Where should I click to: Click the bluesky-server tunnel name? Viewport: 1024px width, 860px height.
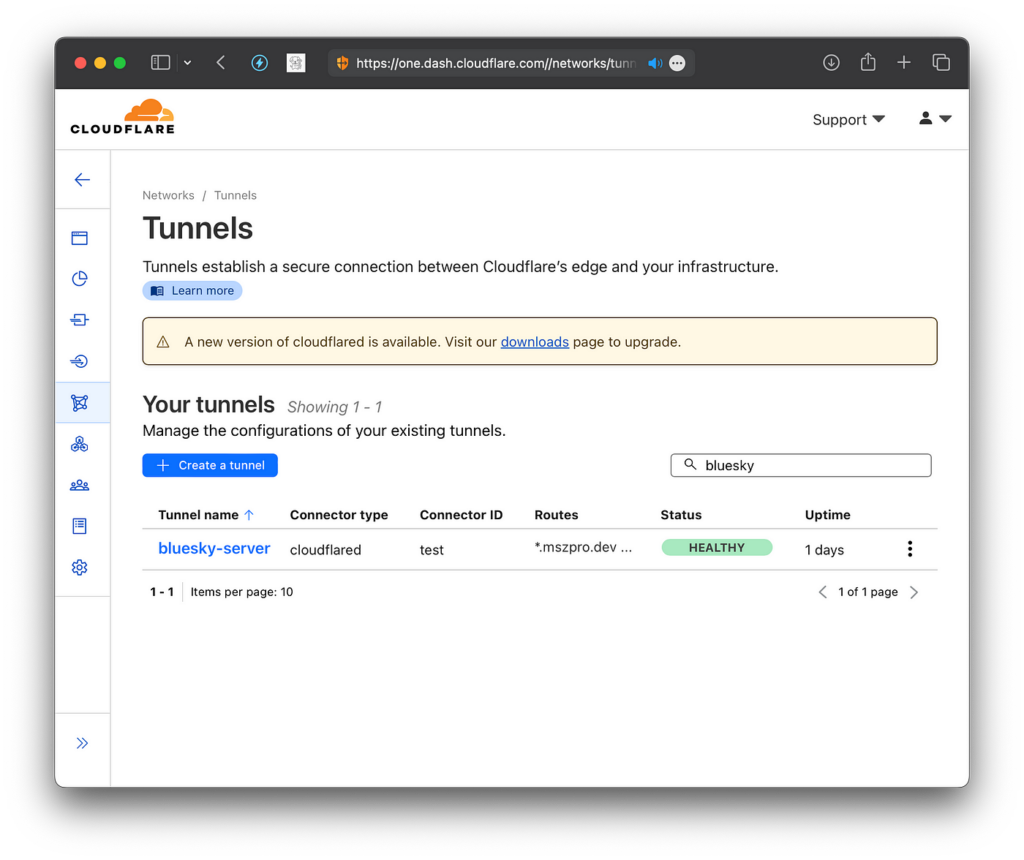click(x=214, y=548)
